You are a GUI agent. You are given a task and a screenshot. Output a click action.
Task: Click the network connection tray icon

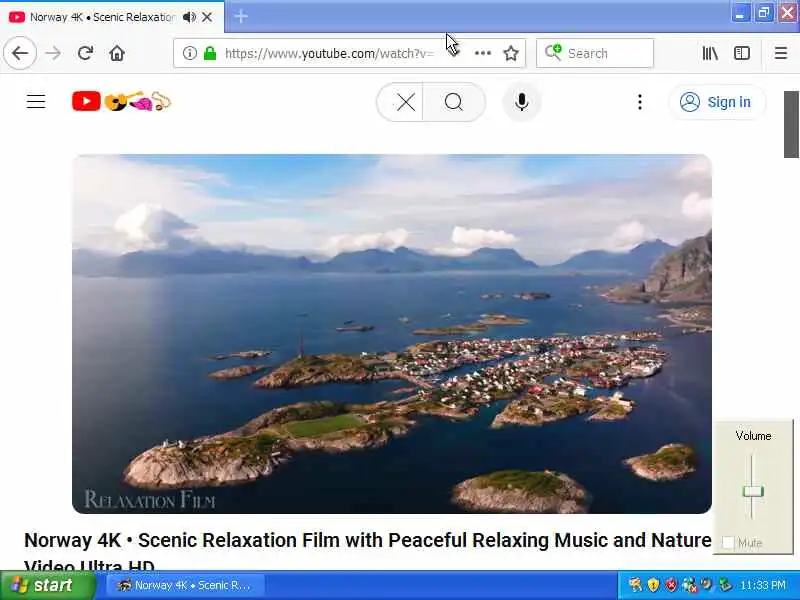point(689,585)
